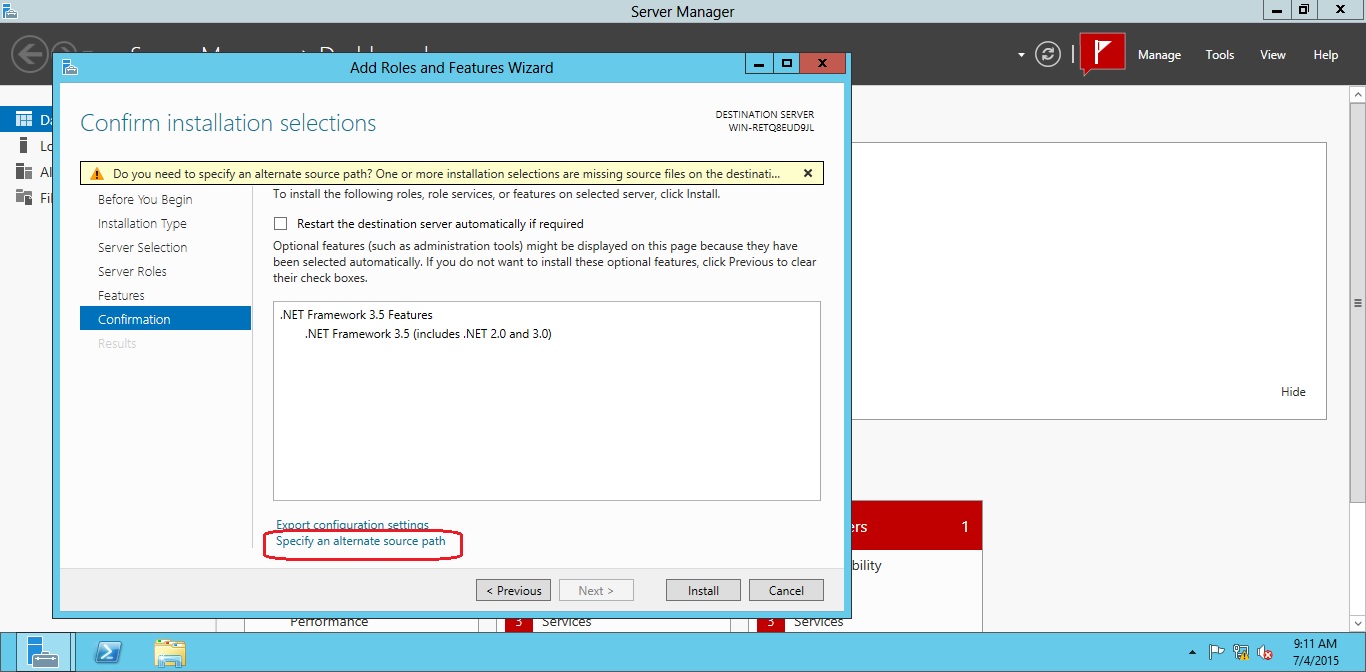Launch PowerShell from the taskbar

[106, 651]
